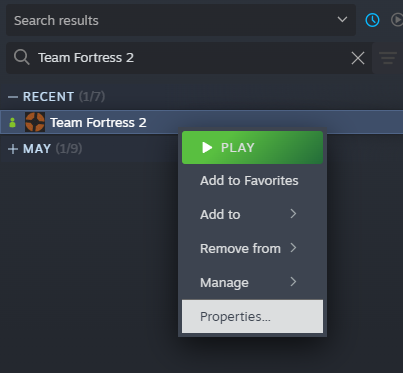Viewport: 403px width, 373px height.
Task: Select Properties... from context menu
Action: coord(252,316)
